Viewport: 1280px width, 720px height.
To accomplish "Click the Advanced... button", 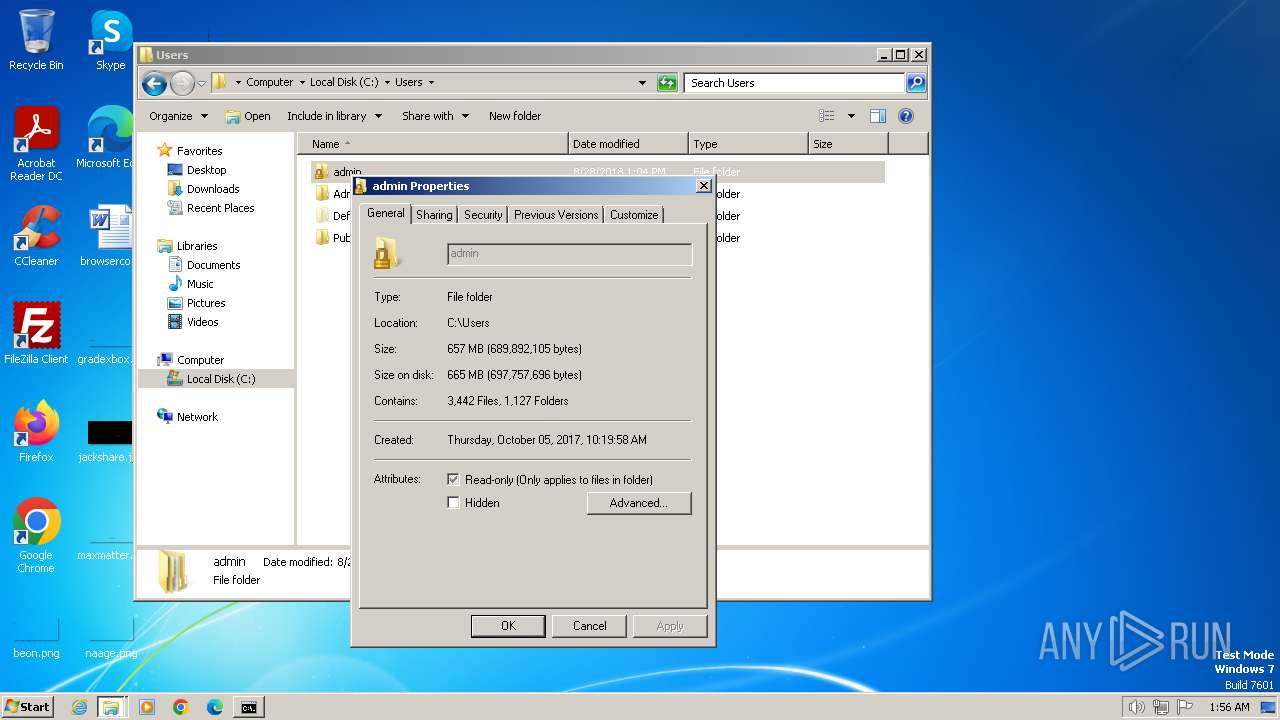I will [x=639, y=503].
